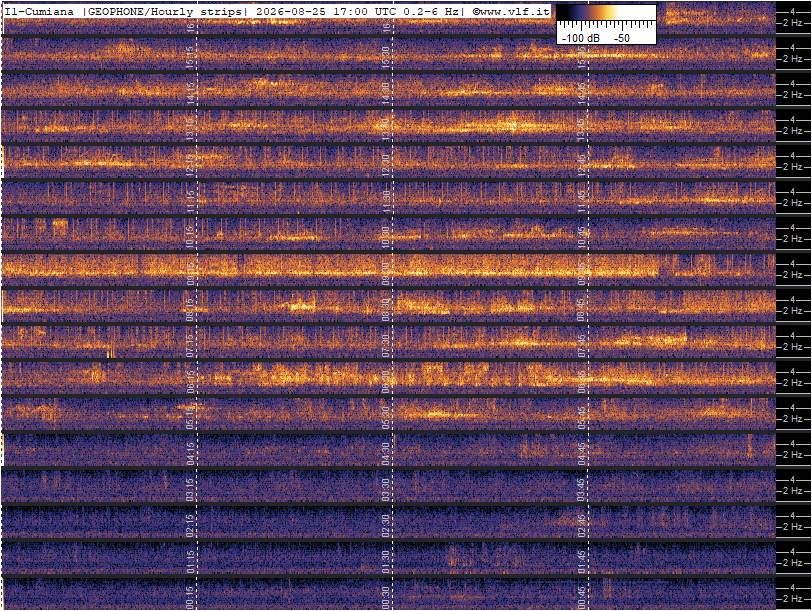Click the 04:30 time marker
The width and height of the screenshot is (812, 611).
click(x=386, y=454)
